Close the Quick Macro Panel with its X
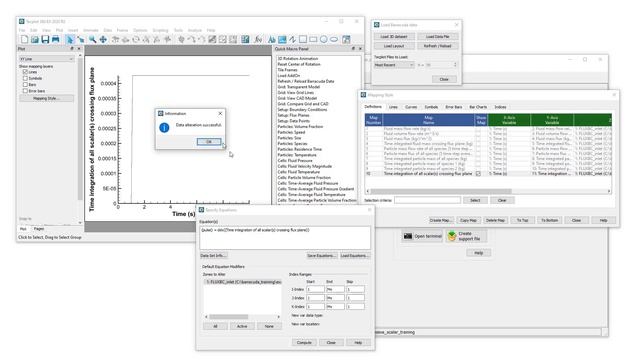The height and width of the screenshot is (360, 640). coord(360,49)
